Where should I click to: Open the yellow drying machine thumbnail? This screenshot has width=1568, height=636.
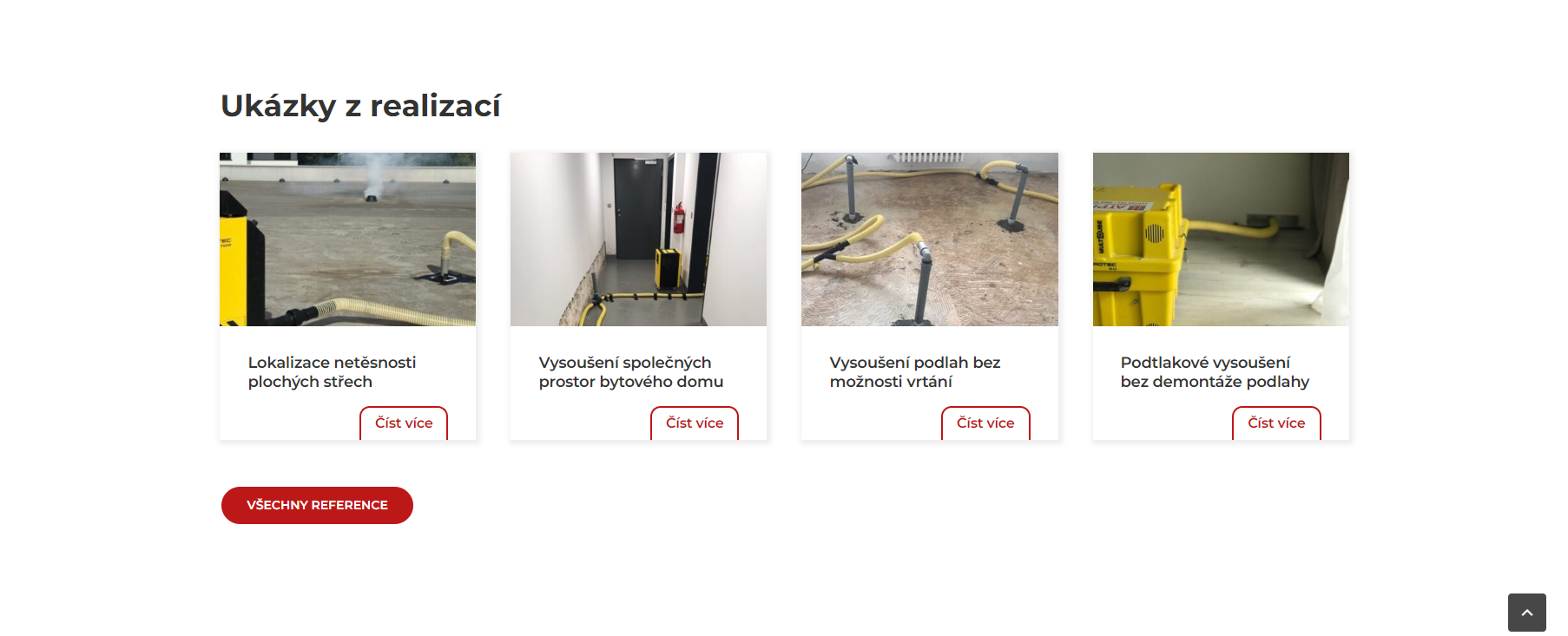click(1221, 239)
